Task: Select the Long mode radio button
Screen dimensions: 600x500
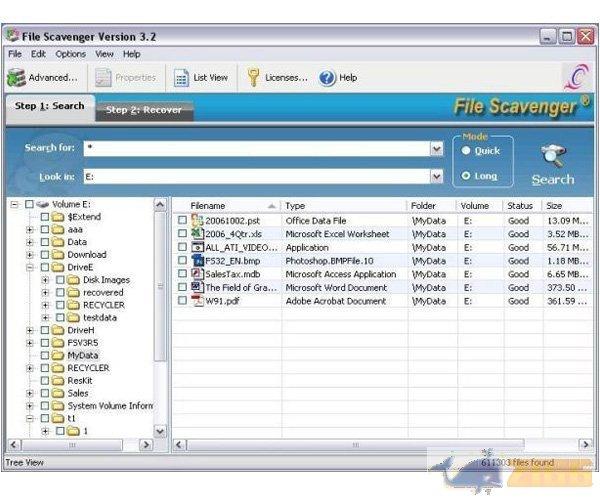Action: pyautogui.click(x=466, y=176)
